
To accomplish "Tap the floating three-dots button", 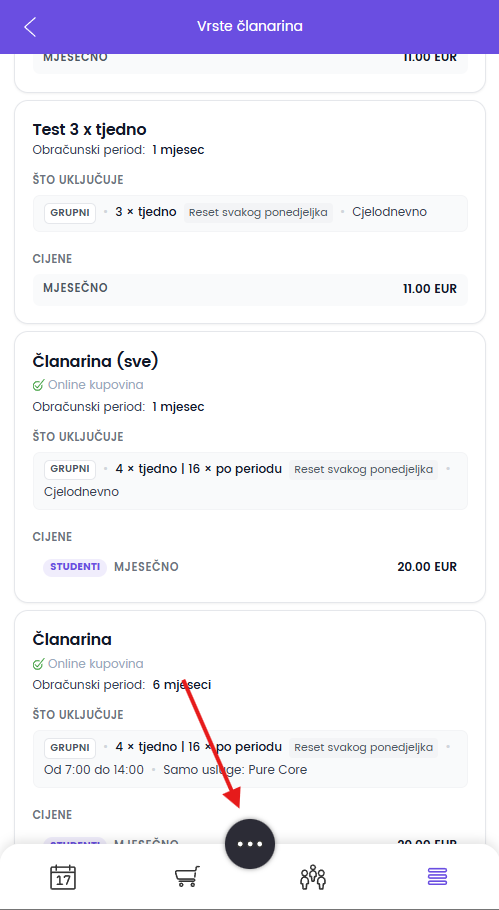I will (x=250, y=843).
